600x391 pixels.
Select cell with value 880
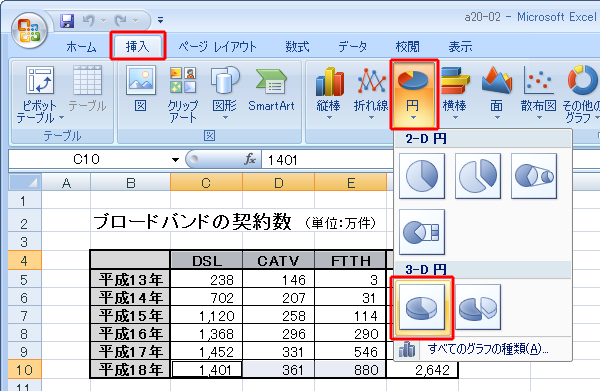(351, 370)
